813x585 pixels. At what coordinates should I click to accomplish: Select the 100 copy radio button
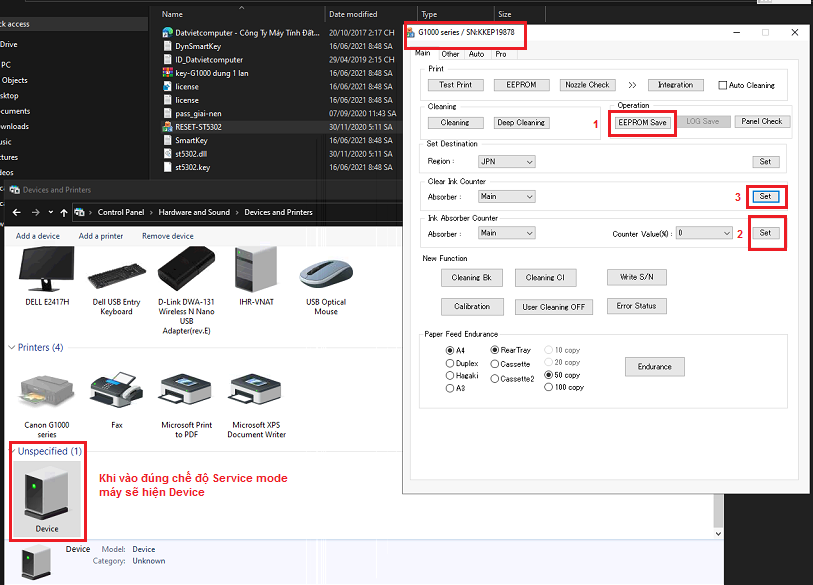pyautogui.click(x=548, y=387)
